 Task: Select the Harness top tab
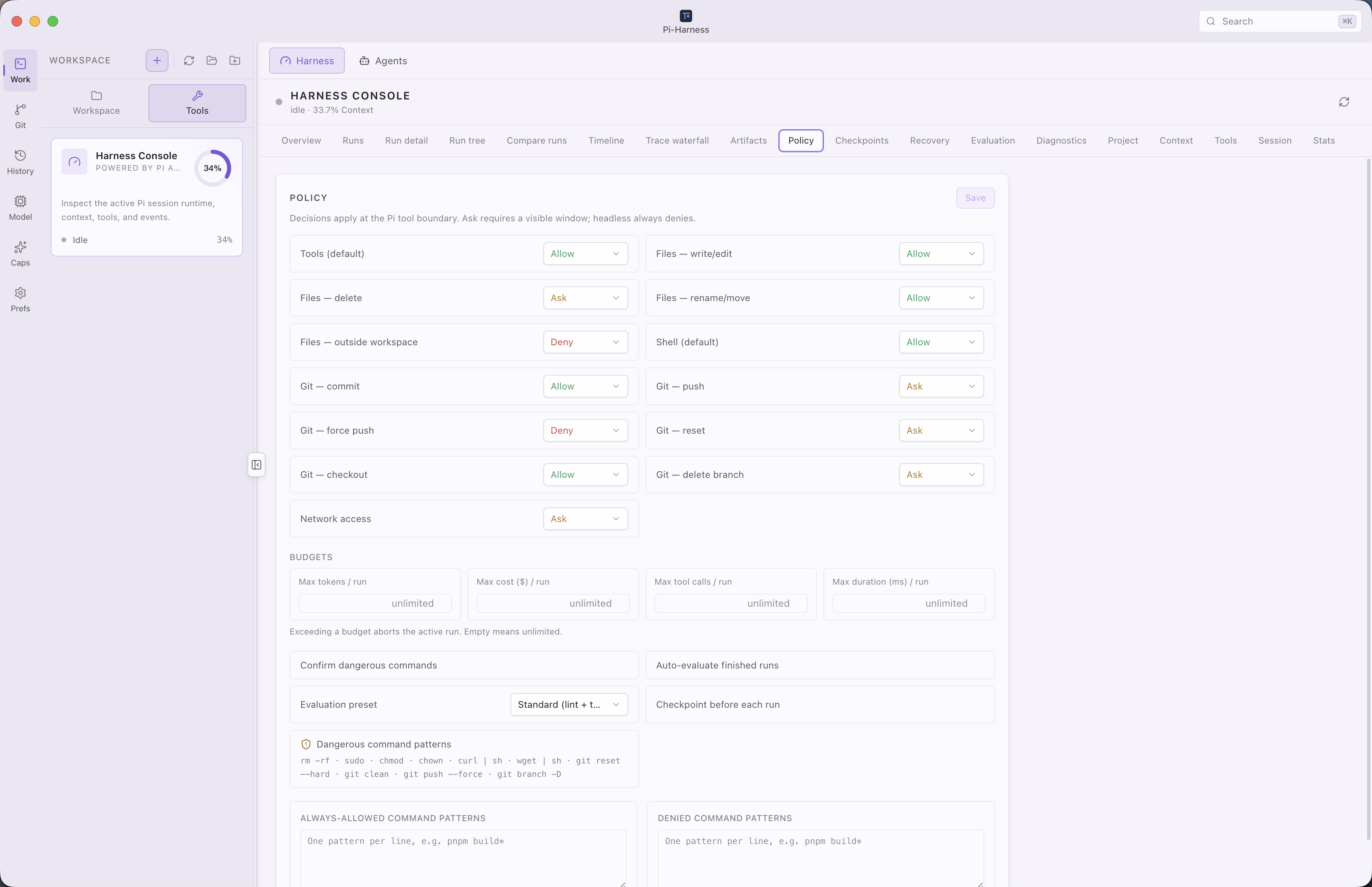tap(307, 61)
